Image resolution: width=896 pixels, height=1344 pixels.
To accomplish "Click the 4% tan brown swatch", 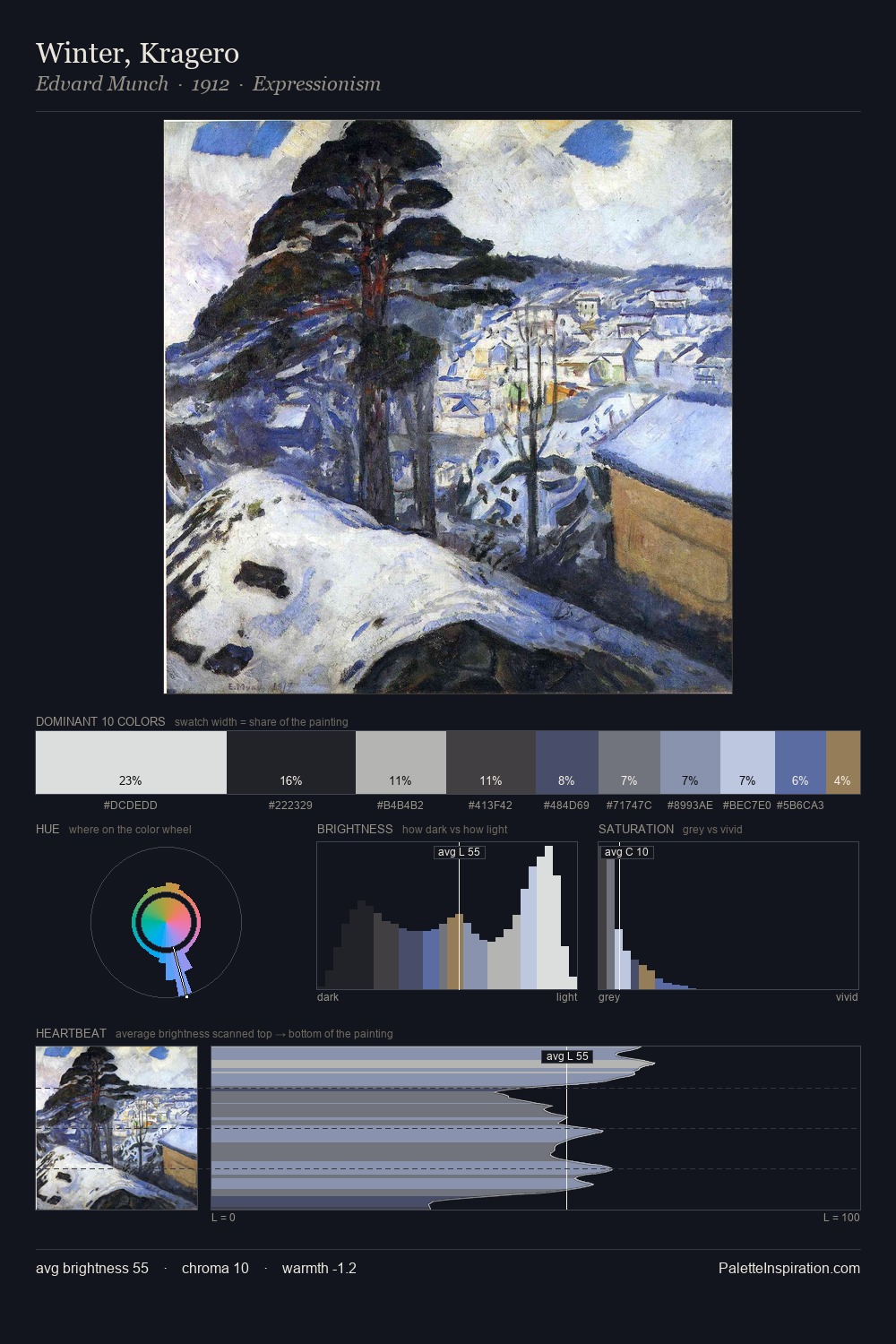I will click(x=843, y=762).
